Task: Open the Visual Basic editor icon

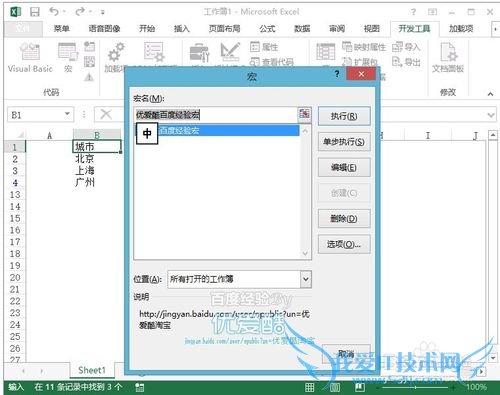Action: pyautogui.click(x=30, y=52)
